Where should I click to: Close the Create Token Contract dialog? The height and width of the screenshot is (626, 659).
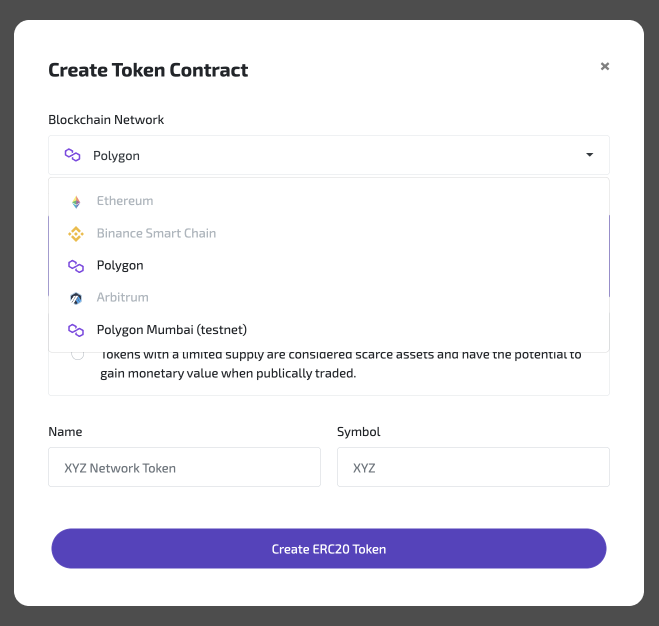[x=604, y=67]
